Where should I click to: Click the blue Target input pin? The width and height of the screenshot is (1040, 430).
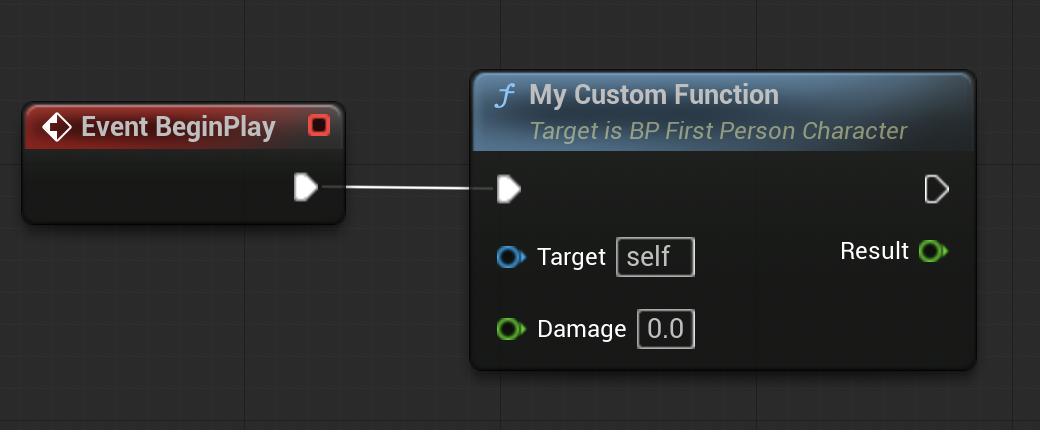click(511, 257)
